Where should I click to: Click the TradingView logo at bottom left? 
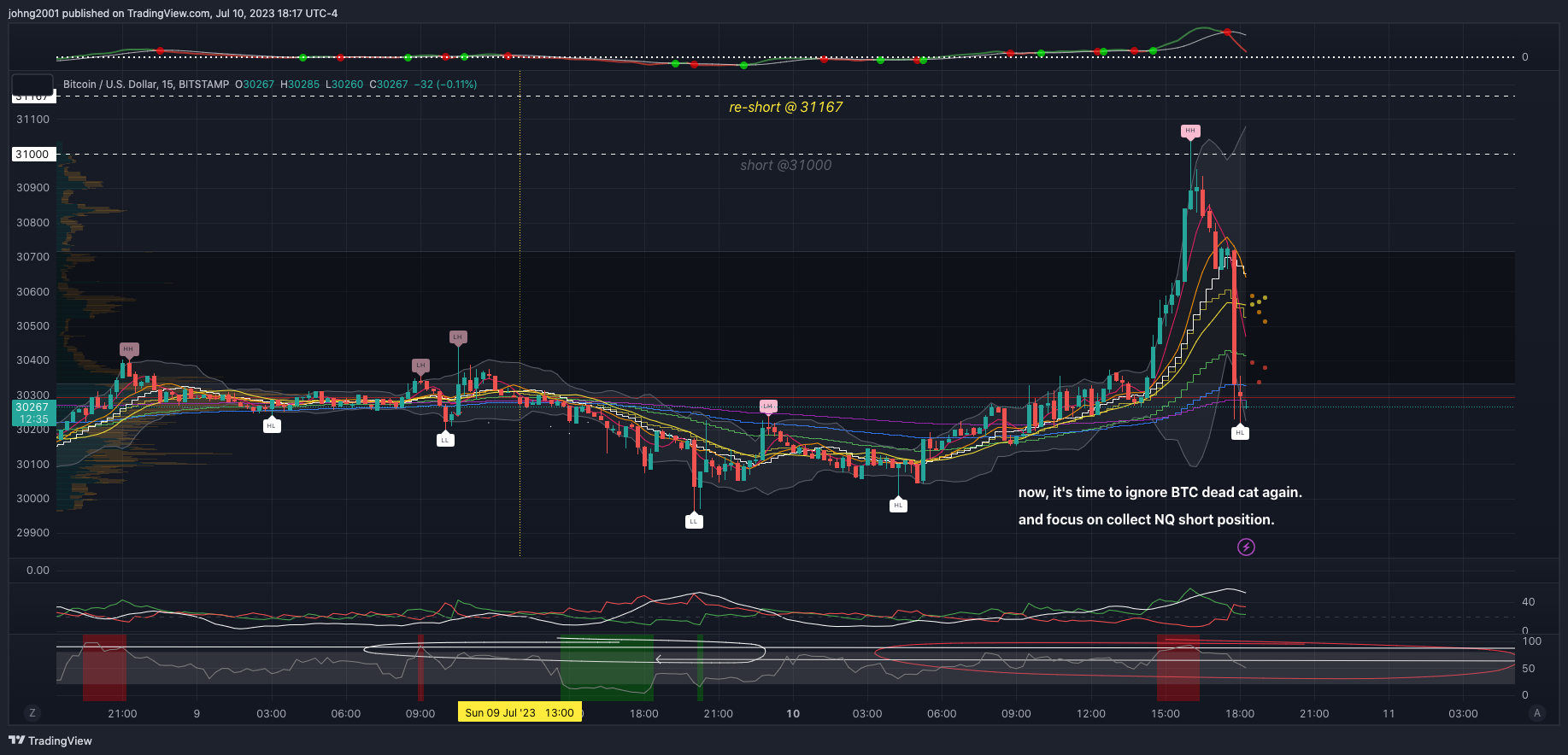pyautogui.click(x=50, y=740)
